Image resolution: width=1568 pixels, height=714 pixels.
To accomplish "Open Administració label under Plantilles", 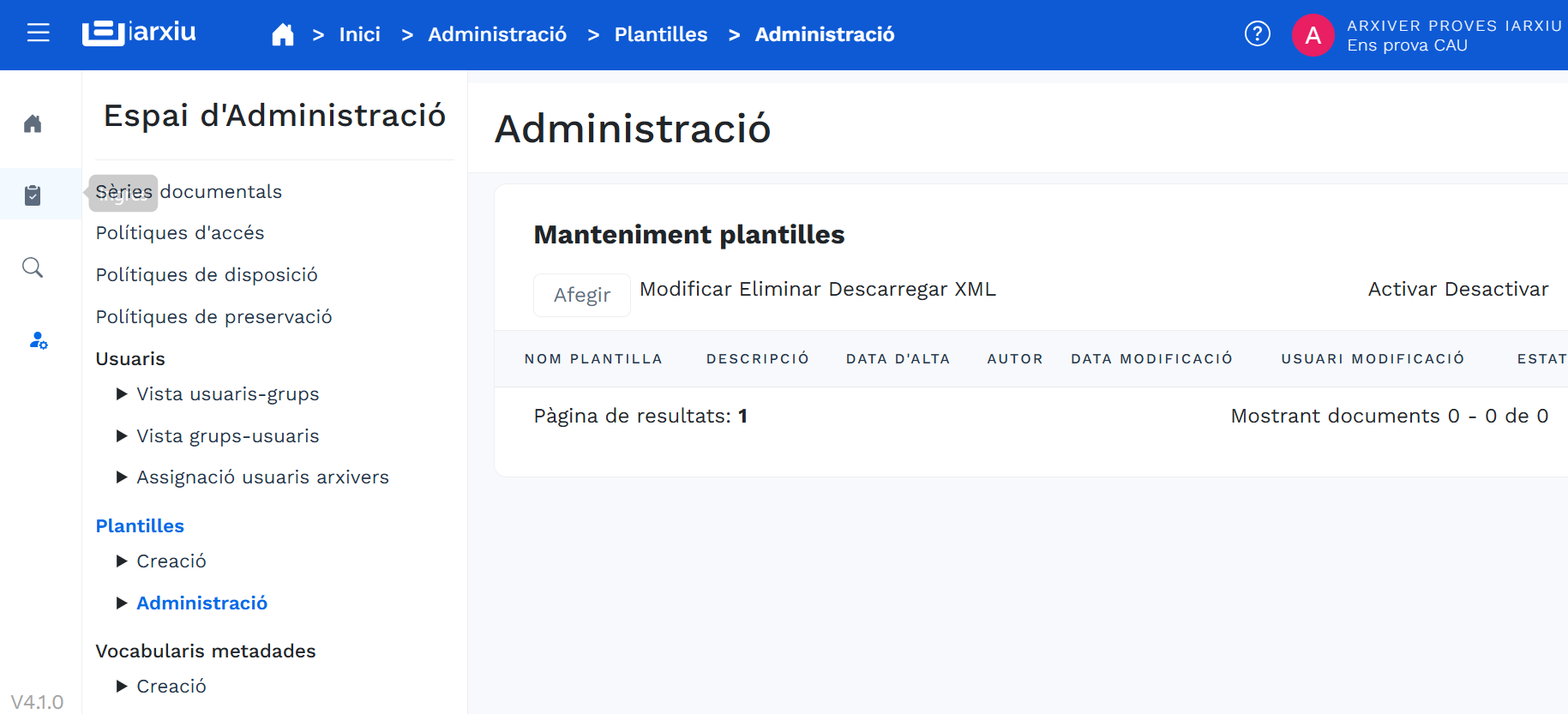I will pos(202,603).
